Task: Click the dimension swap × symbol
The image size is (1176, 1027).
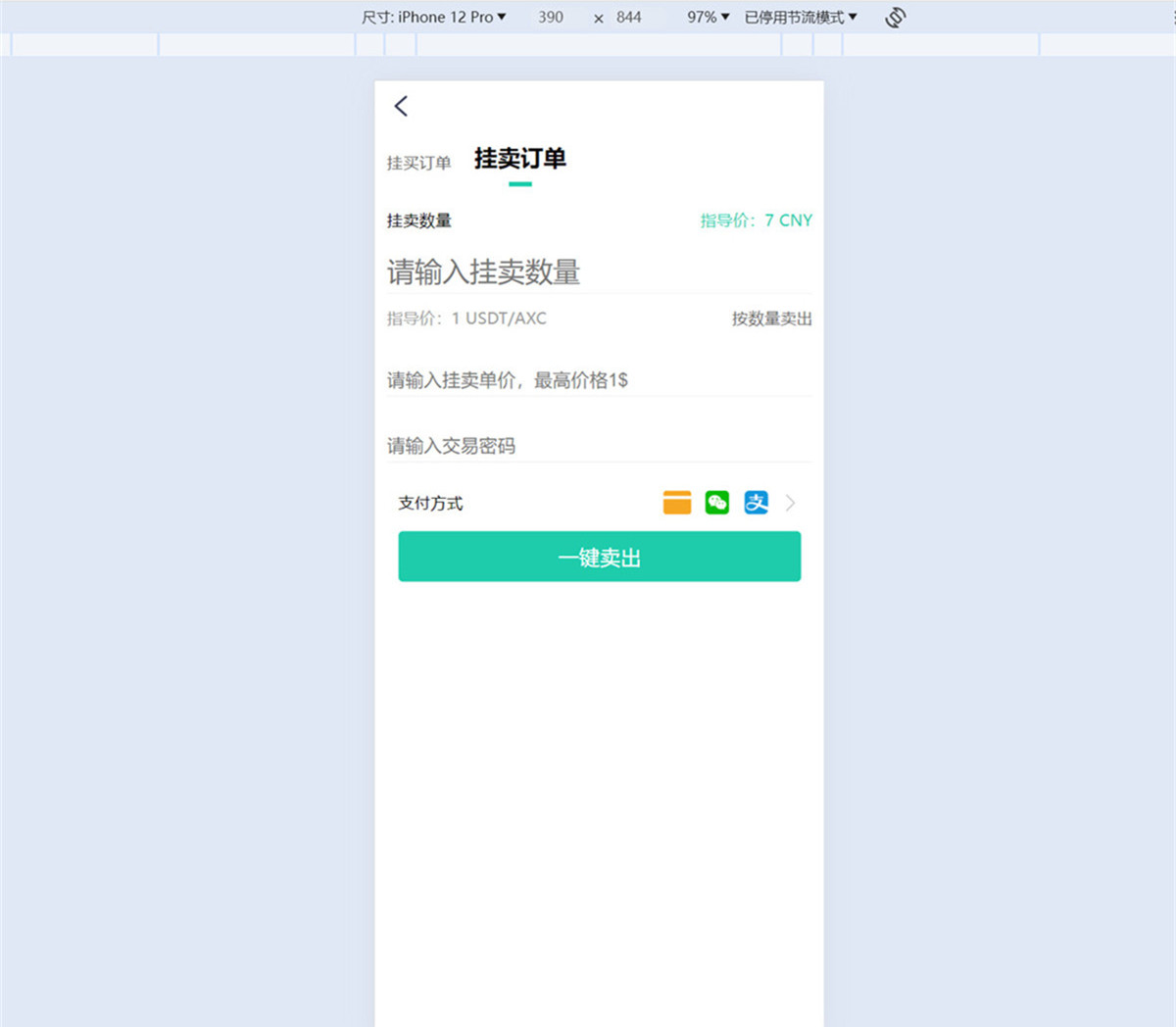Action: 598,17
